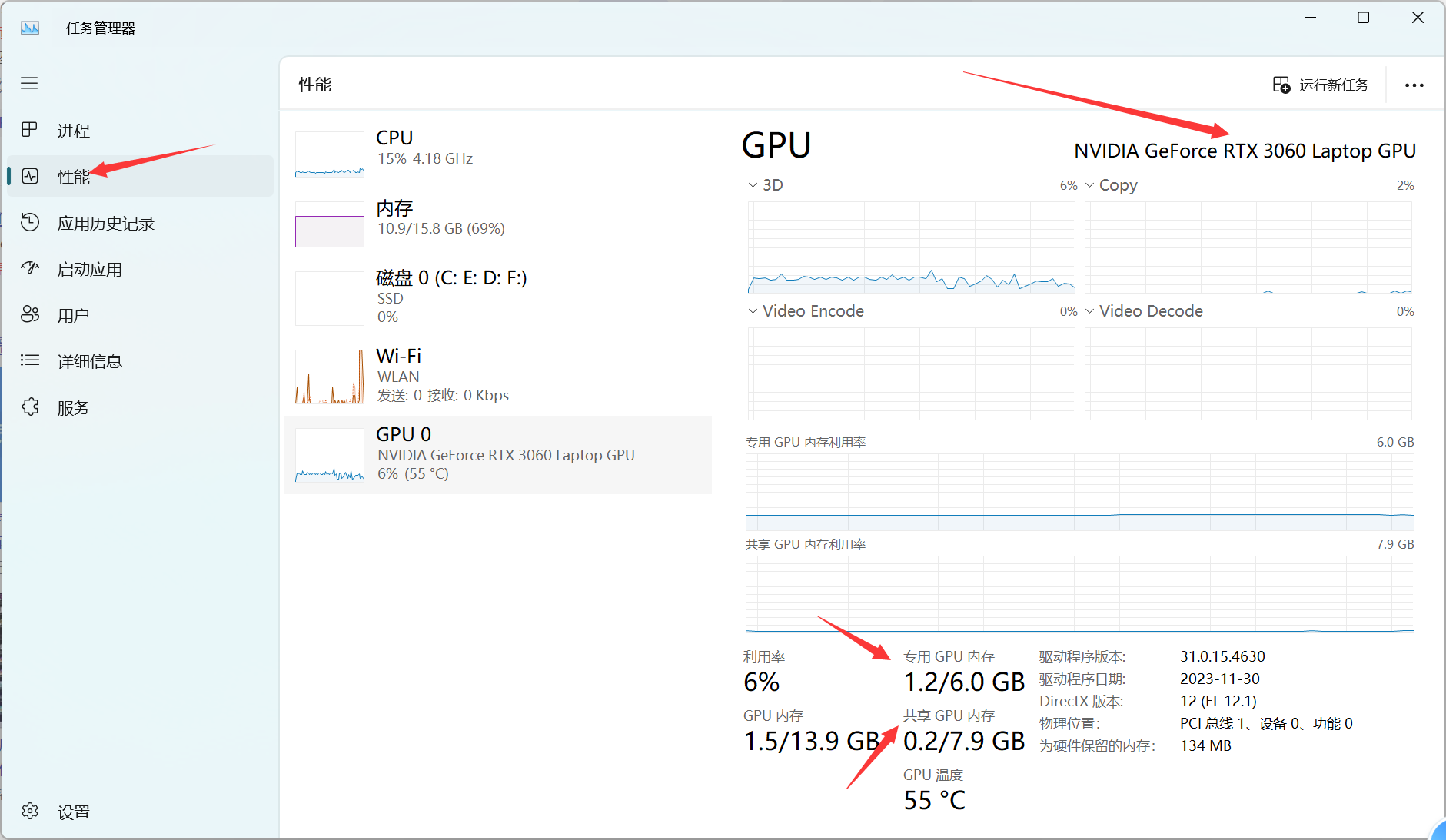Click the Copy engine usage graph
This screenshot has width=1446, height=840.
point(1248,247)
